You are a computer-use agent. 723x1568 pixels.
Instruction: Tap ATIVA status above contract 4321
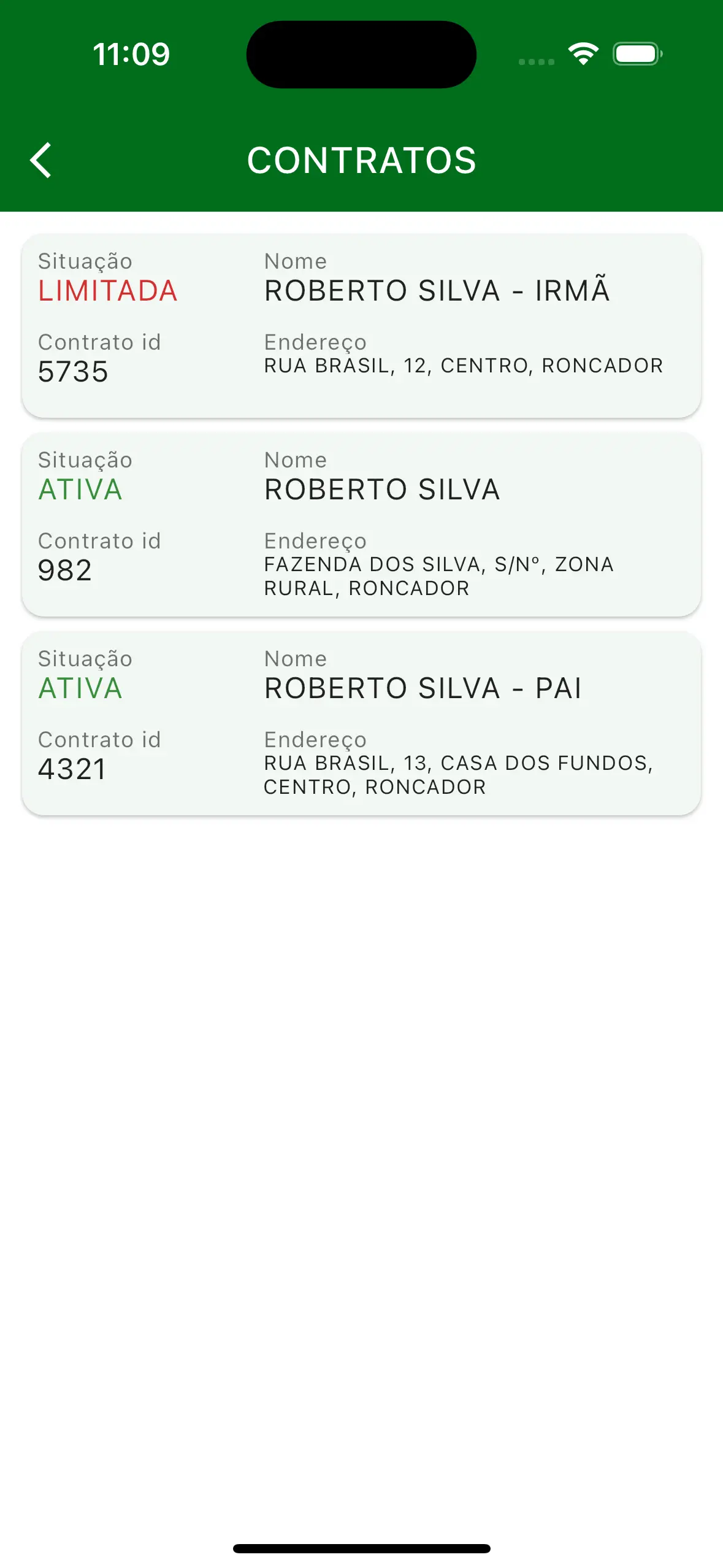click(x=80, y=688)
